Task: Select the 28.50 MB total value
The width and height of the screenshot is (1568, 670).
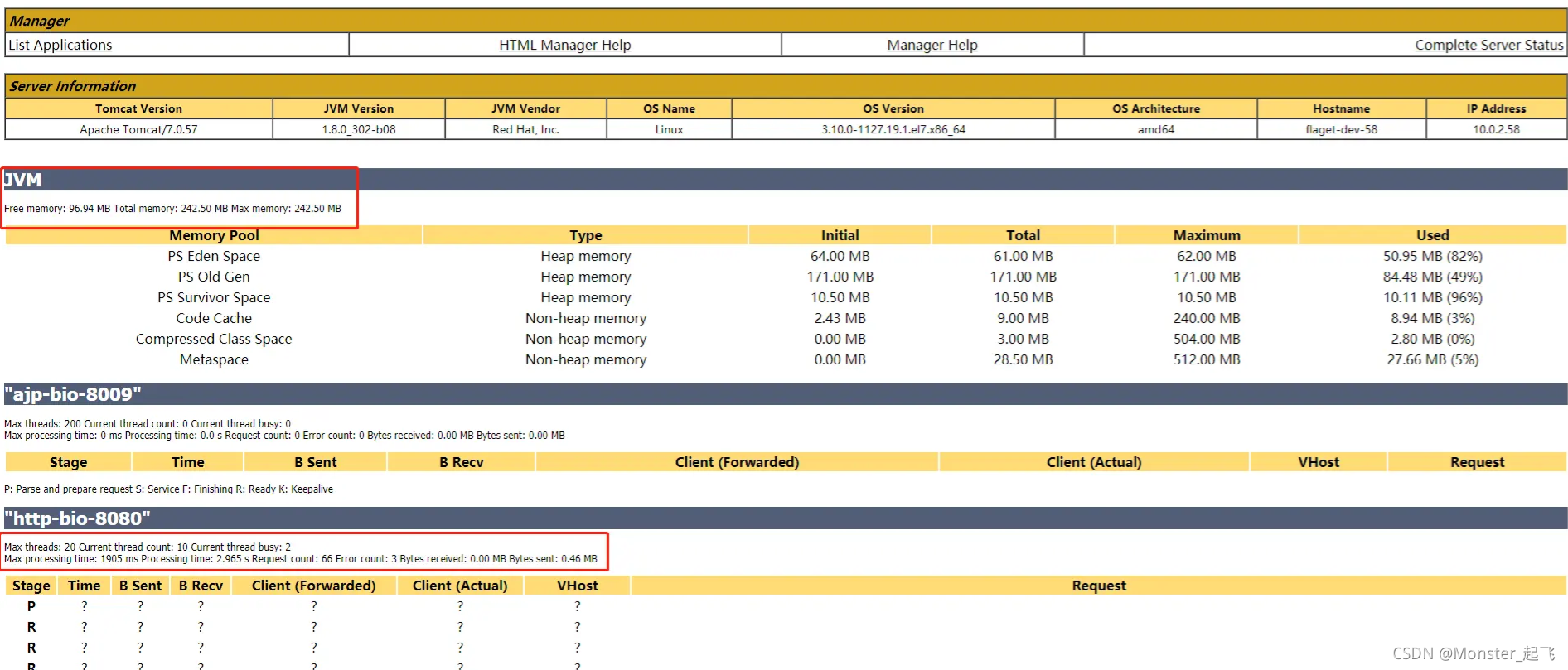Action: point(1023,359)
